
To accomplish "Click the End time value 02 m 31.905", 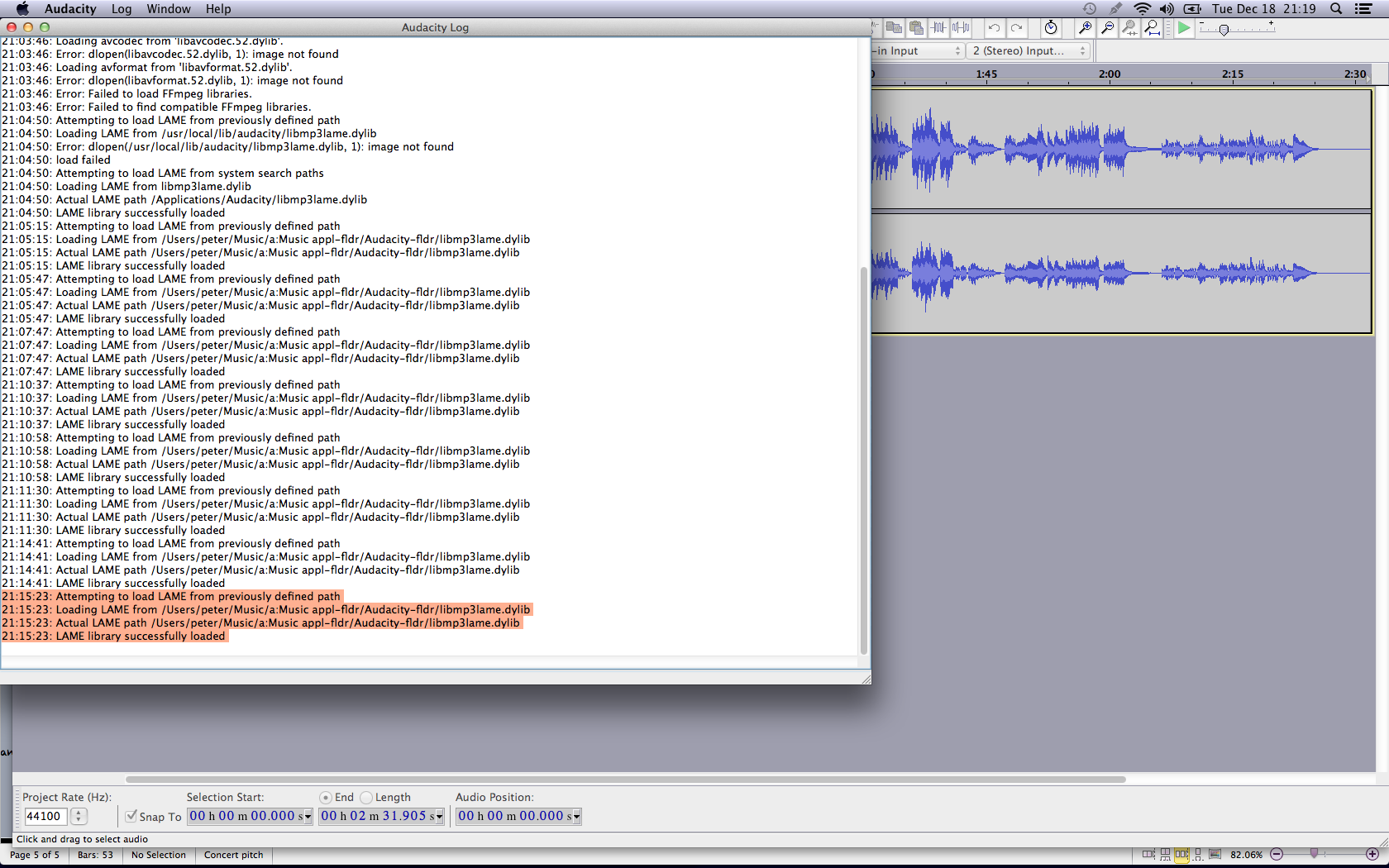I will [x=377, y=816].
